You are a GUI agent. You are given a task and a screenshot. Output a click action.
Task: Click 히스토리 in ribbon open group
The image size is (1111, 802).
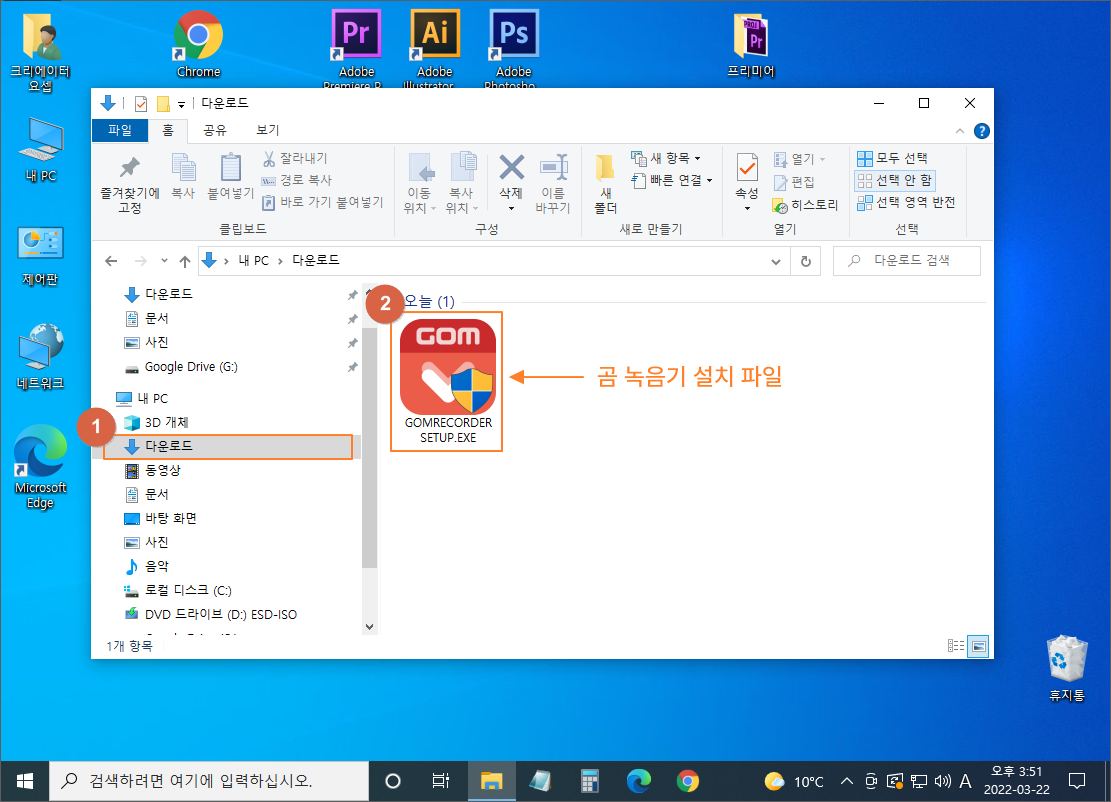[x=806, y=205]
